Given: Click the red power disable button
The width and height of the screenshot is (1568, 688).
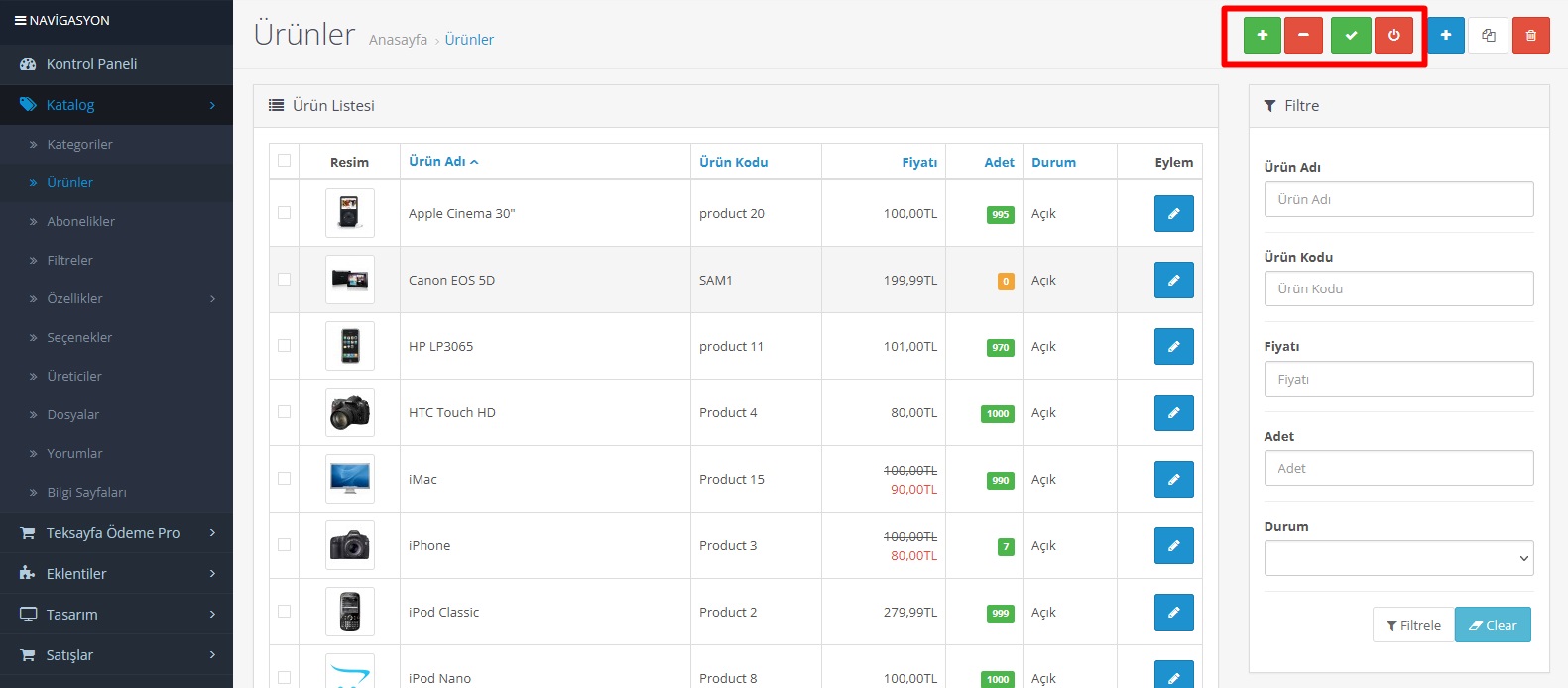Looking at the screenshot, I should 1393,35.
